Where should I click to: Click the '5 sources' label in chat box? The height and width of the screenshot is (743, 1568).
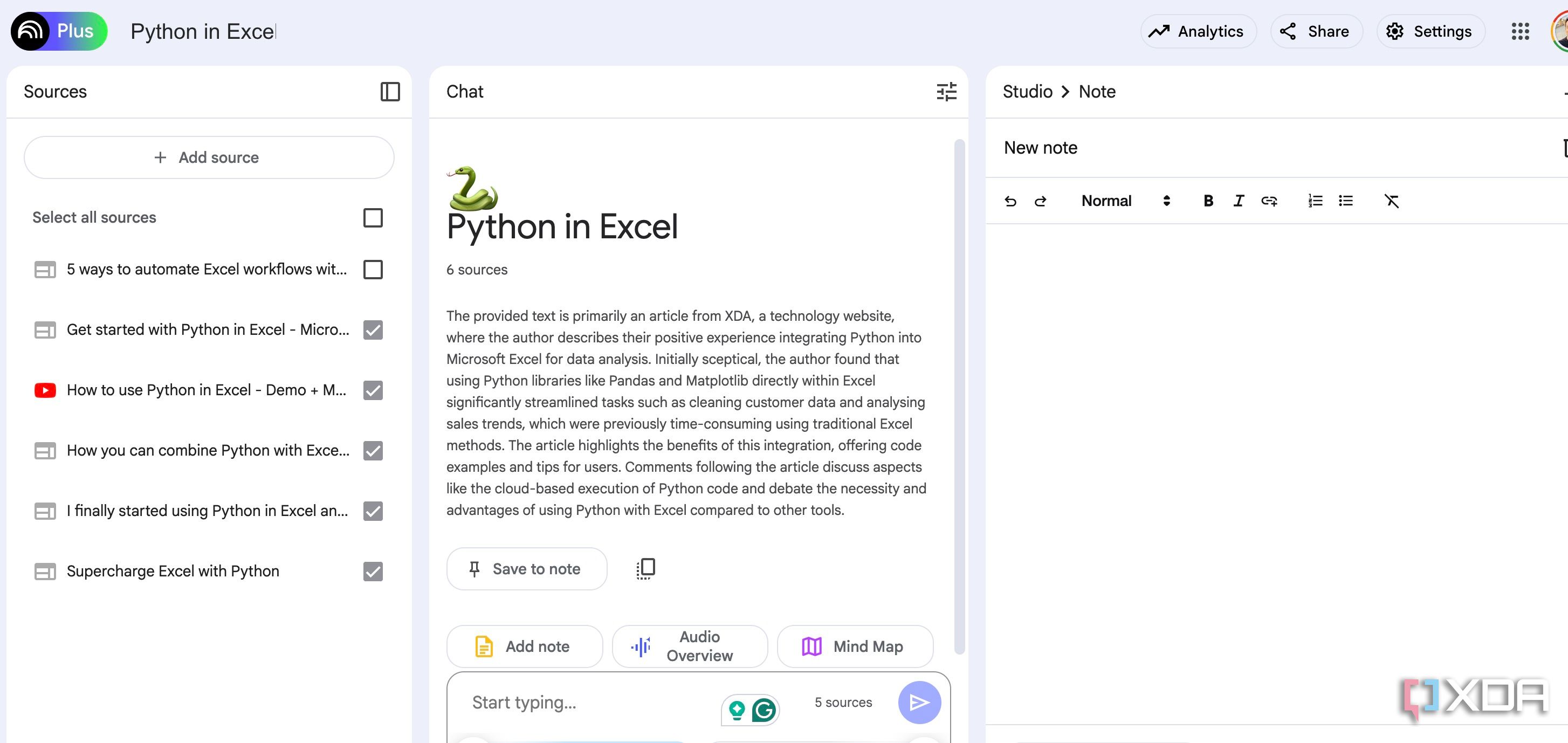pyautogui.click(x=843, y=702)
